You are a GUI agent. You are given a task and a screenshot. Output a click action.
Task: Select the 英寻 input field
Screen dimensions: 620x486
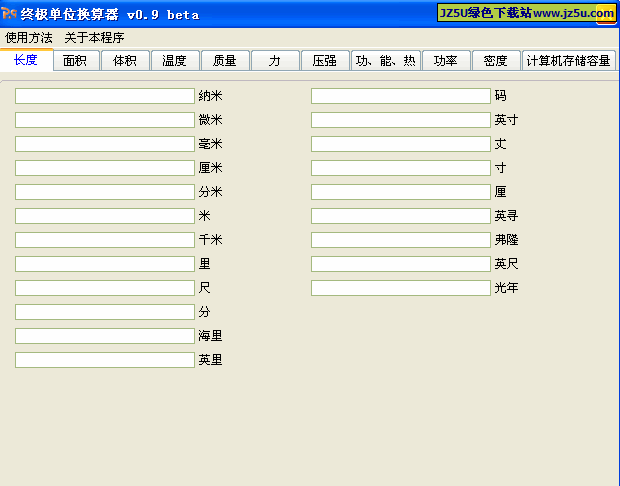tap(401, 216)
